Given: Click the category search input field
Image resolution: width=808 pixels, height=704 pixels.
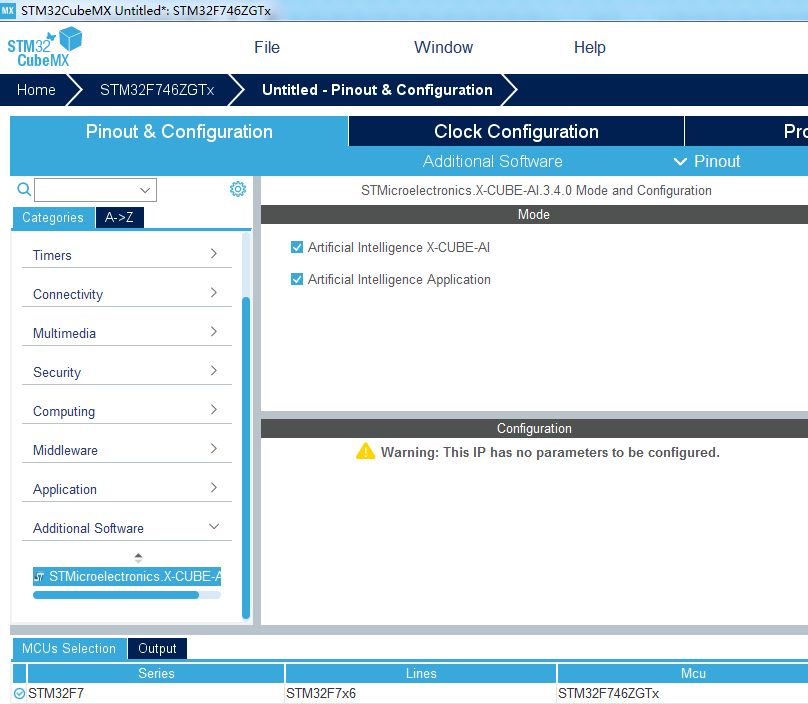Looking at the screenshot, I should coord(95,190).
